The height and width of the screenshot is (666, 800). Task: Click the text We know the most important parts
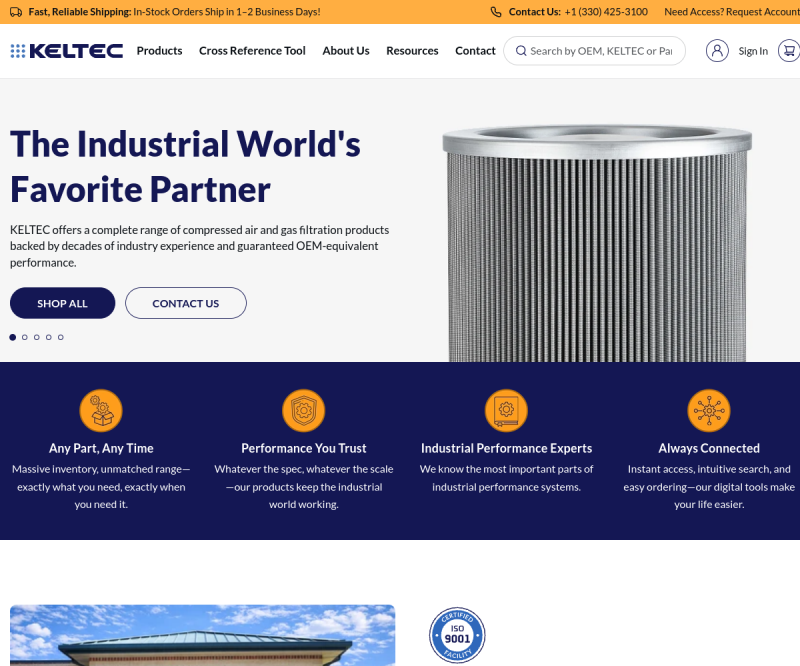(506, 478)
